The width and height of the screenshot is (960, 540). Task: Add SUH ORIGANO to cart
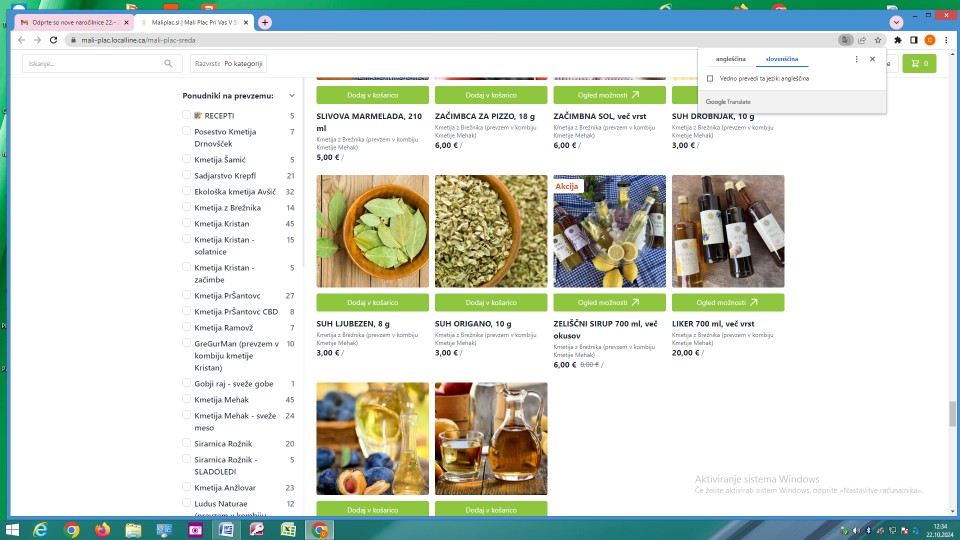pos(491,302)
